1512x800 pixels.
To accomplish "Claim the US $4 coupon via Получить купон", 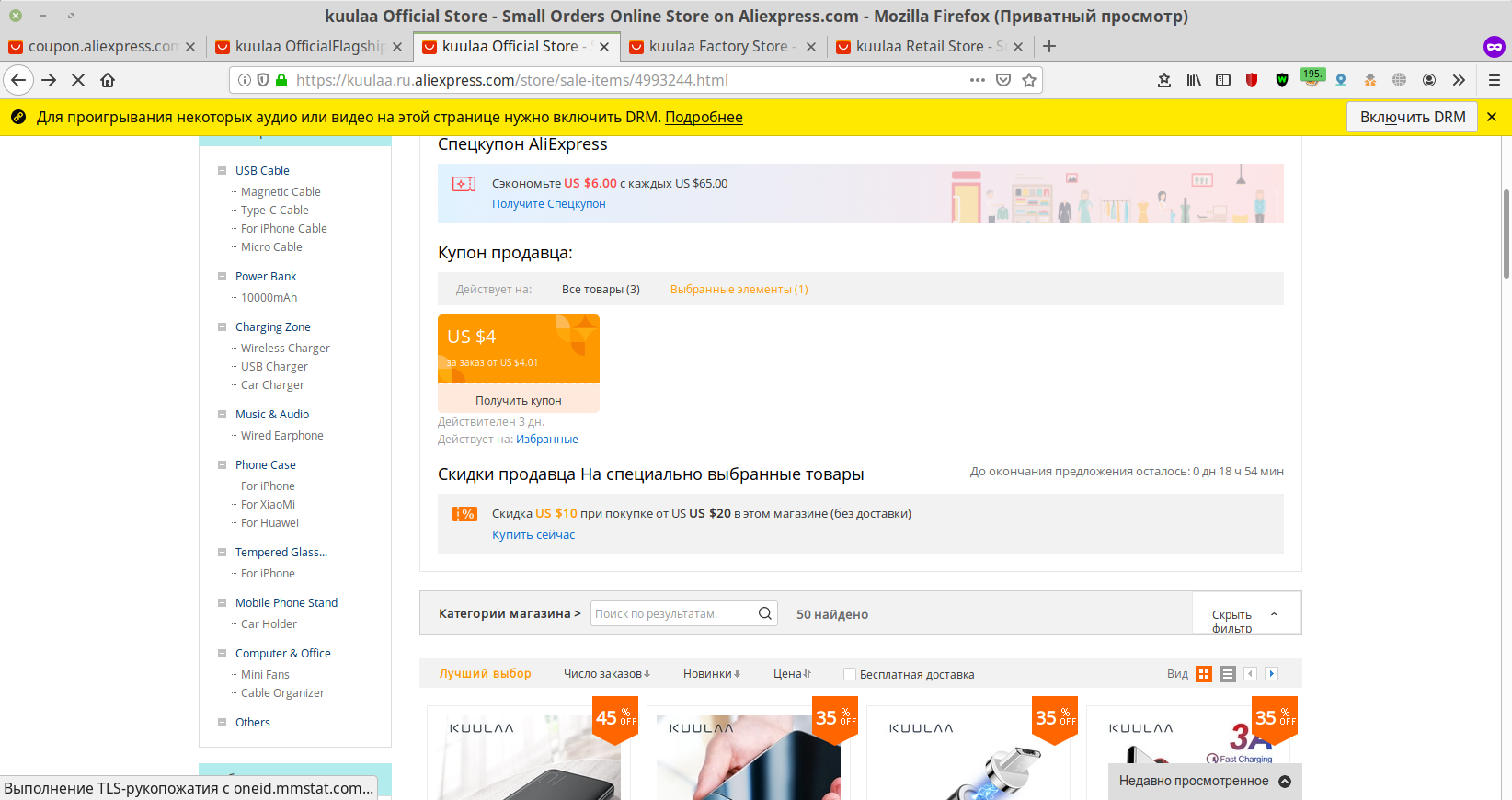I will click(519, 400).
